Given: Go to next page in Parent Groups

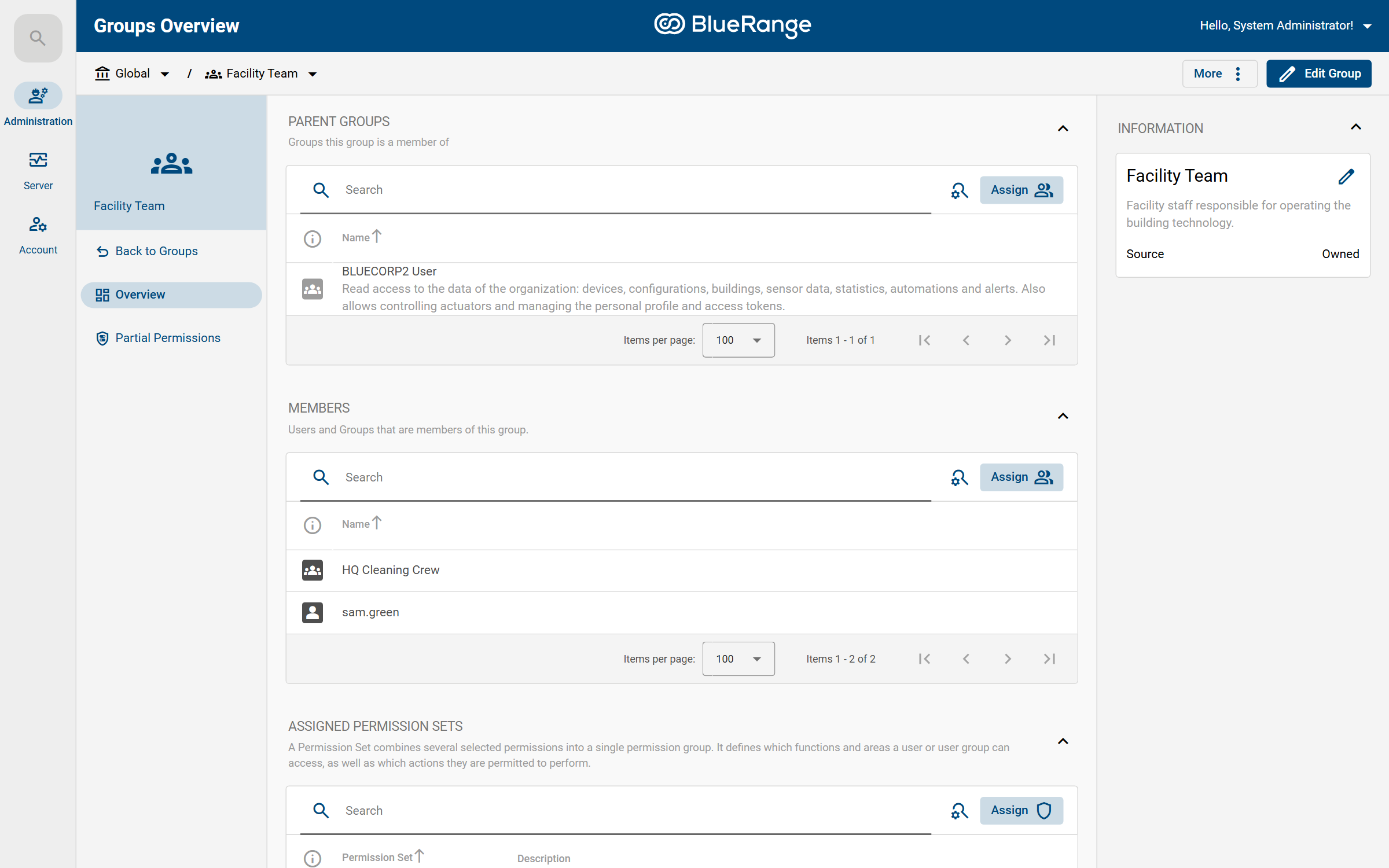Looking at the screenshot, I should [x=1008, y=340].
